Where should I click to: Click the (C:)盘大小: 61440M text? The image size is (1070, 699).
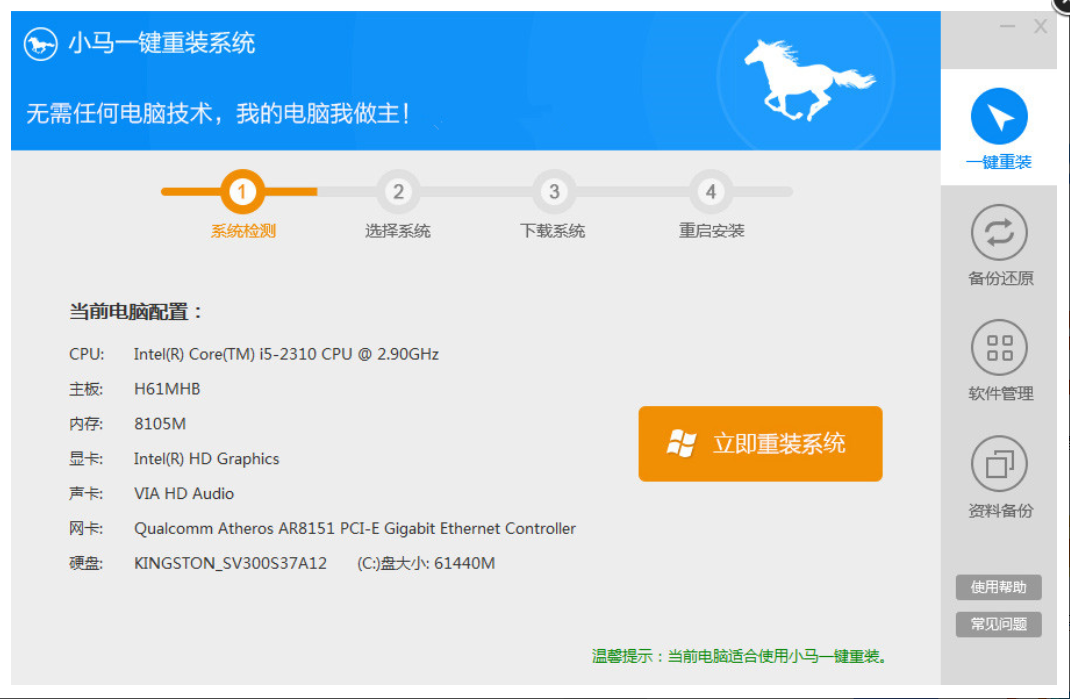point(426,563)
